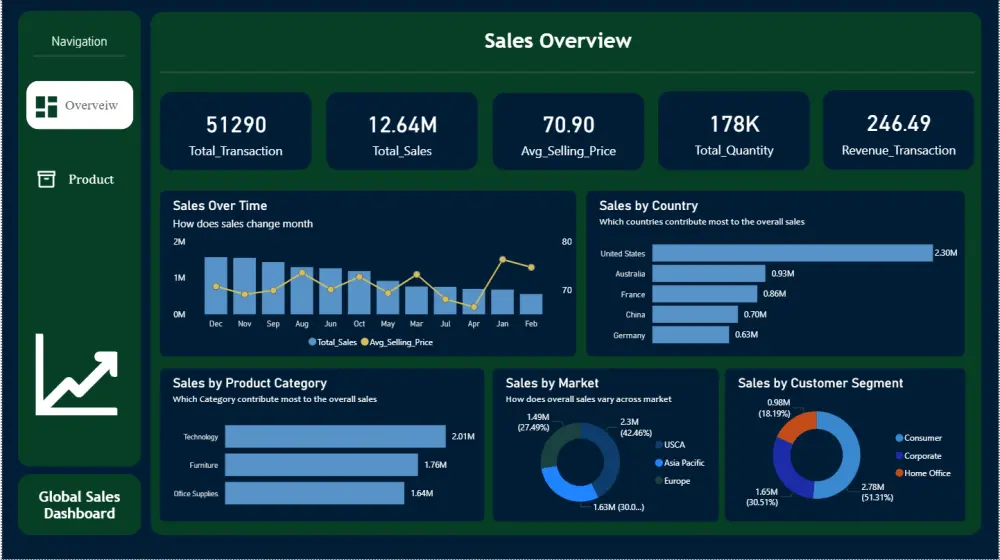Click the Sales Overview title
The height and width of the screenshot is (560, 1000).
[x=557, y=41]
